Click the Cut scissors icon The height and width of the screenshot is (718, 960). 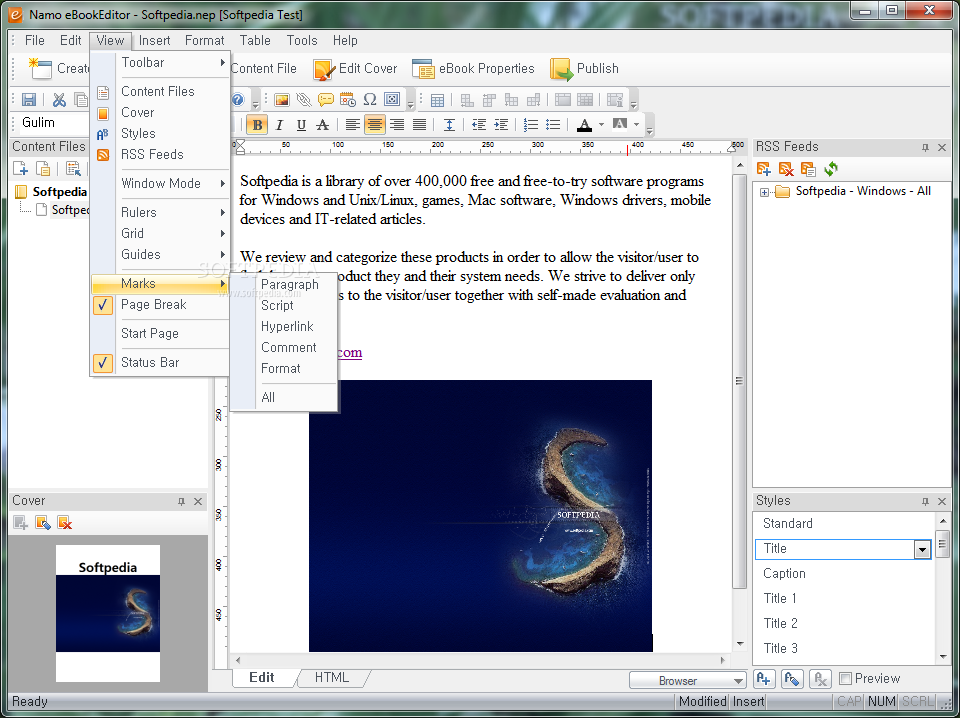pyautogui.click(x=59, y=99)
